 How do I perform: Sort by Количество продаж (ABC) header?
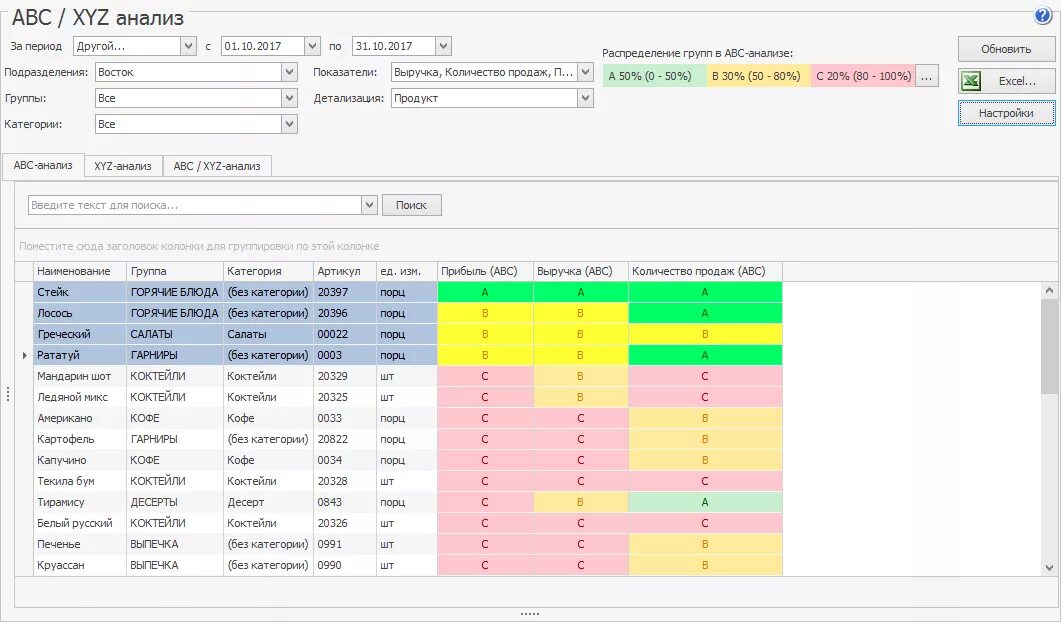click(705, 271)
